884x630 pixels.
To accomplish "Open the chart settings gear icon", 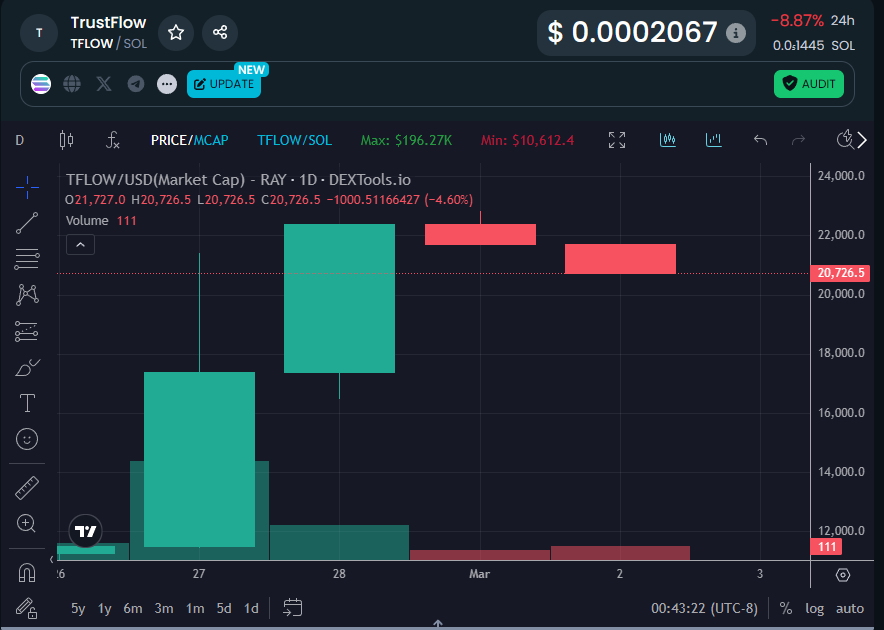I will click(843, 575).
